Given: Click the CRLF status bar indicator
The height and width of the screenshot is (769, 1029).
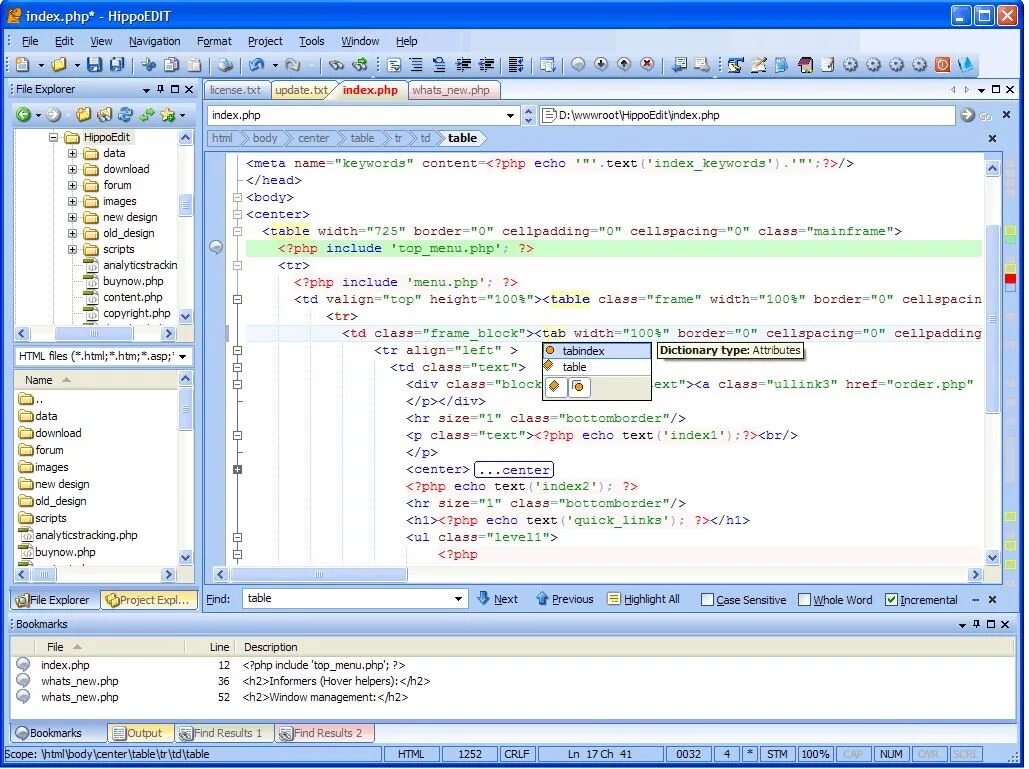Looking at the screenshot, I should click(516, 754).
